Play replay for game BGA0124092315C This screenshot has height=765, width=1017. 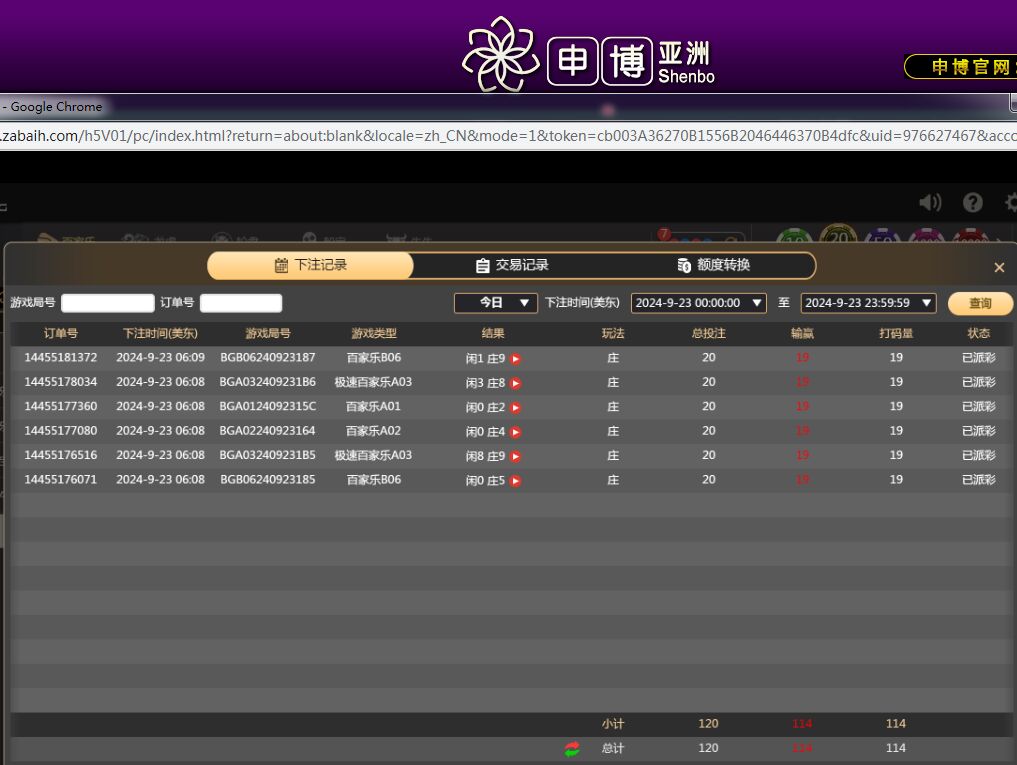516,408
